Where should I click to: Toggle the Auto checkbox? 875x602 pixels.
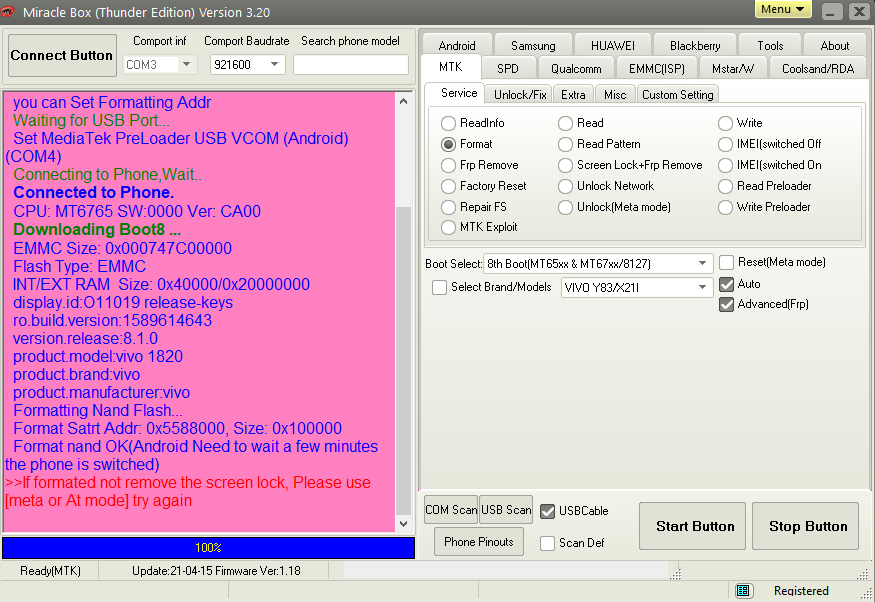(x=726, y=284)
